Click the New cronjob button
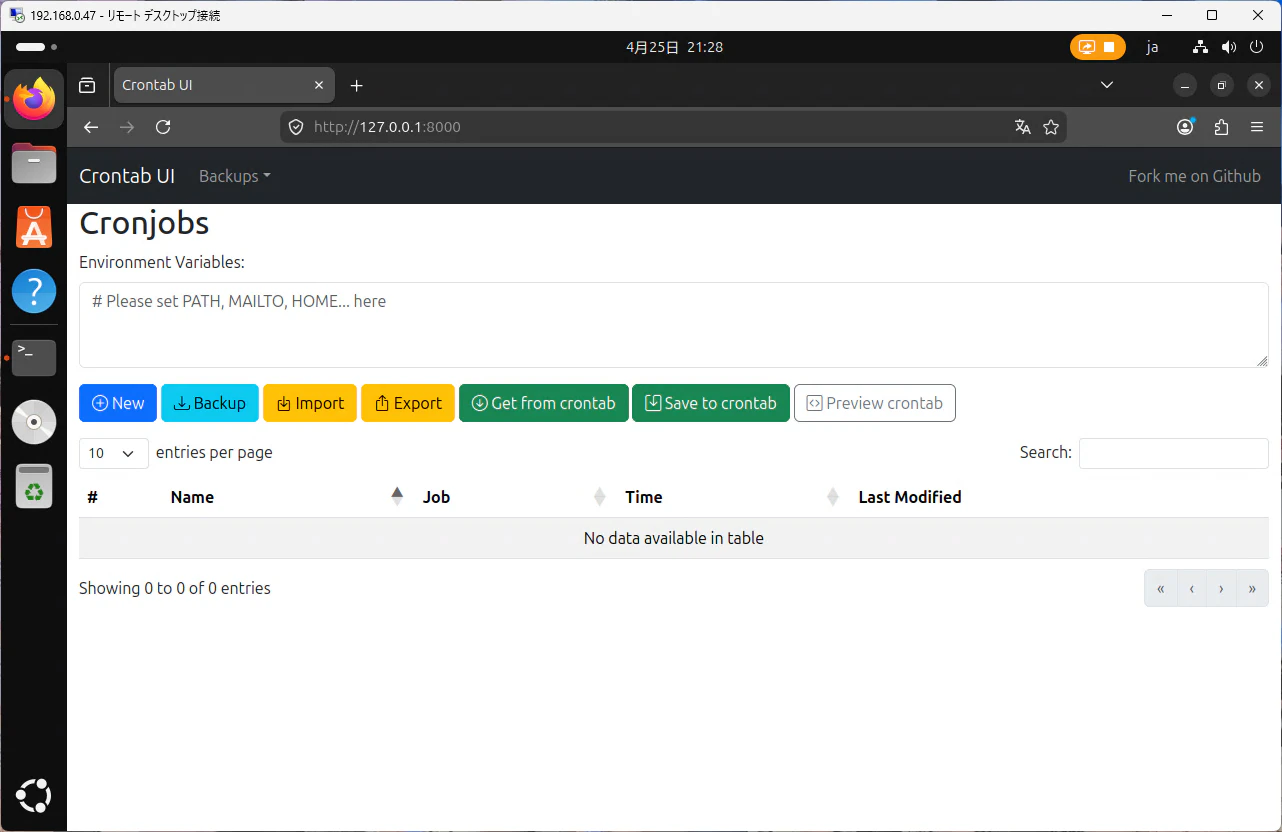 [x=118, y=403]
